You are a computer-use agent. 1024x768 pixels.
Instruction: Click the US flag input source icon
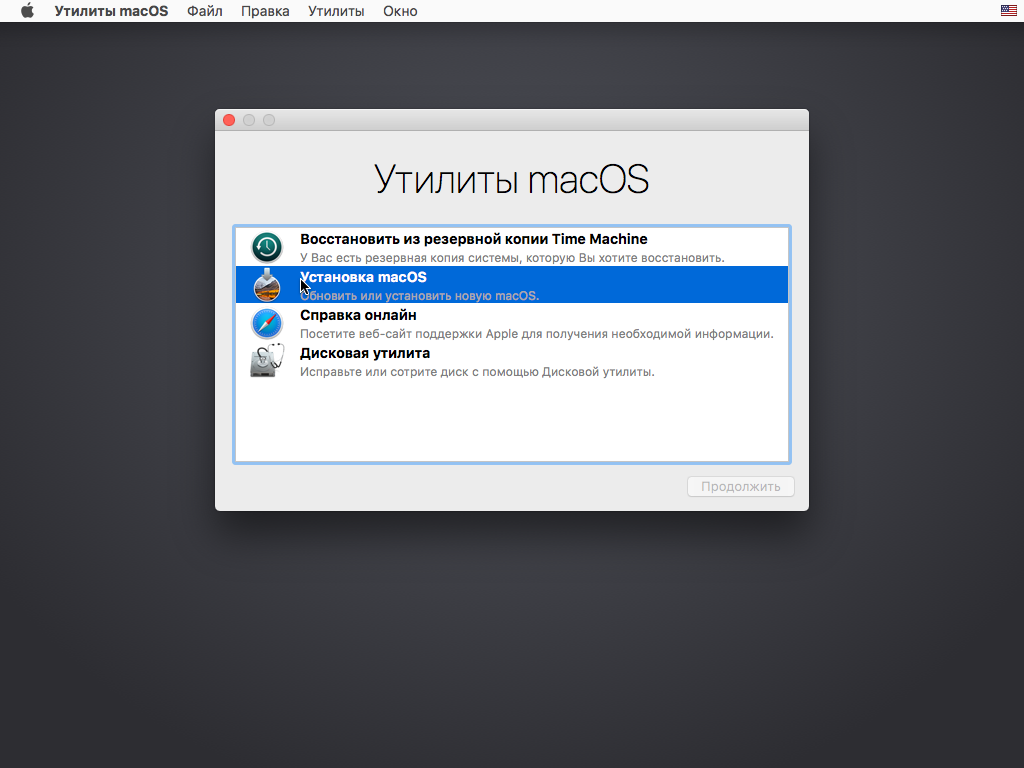[x=1008, y=11]
